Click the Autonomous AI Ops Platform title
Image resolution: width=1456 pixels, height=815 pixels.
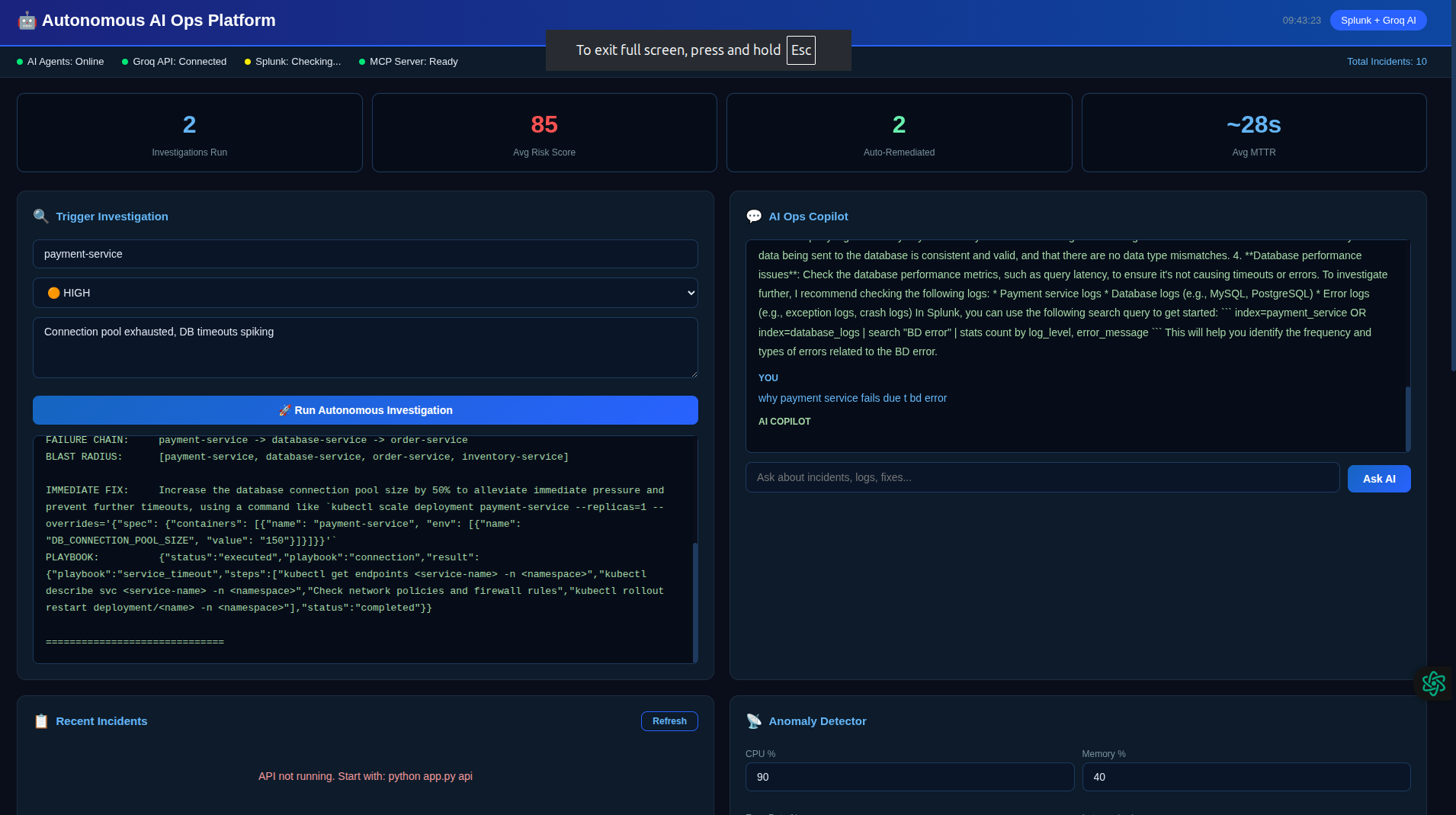click(159, 21)
